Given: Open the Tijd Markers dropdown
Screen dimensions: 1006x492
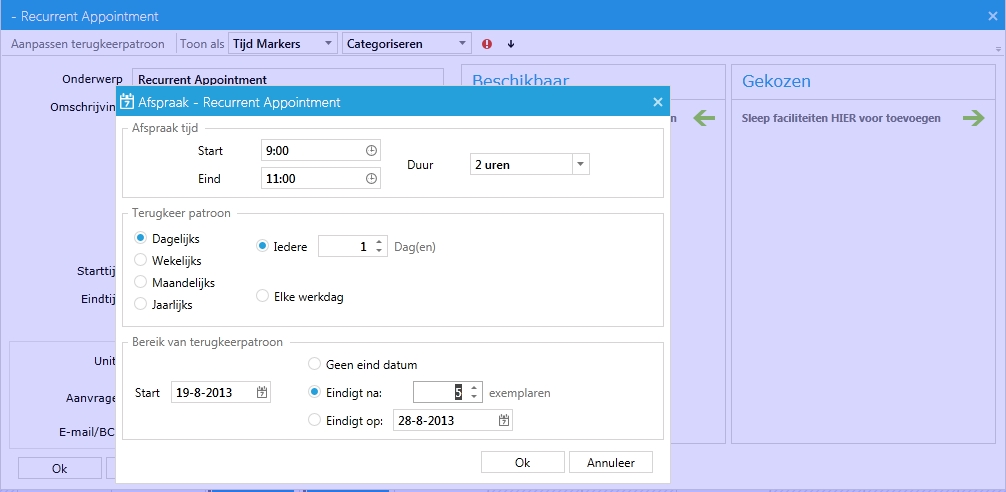Looking at the screenshot, I should pos(328,44).
